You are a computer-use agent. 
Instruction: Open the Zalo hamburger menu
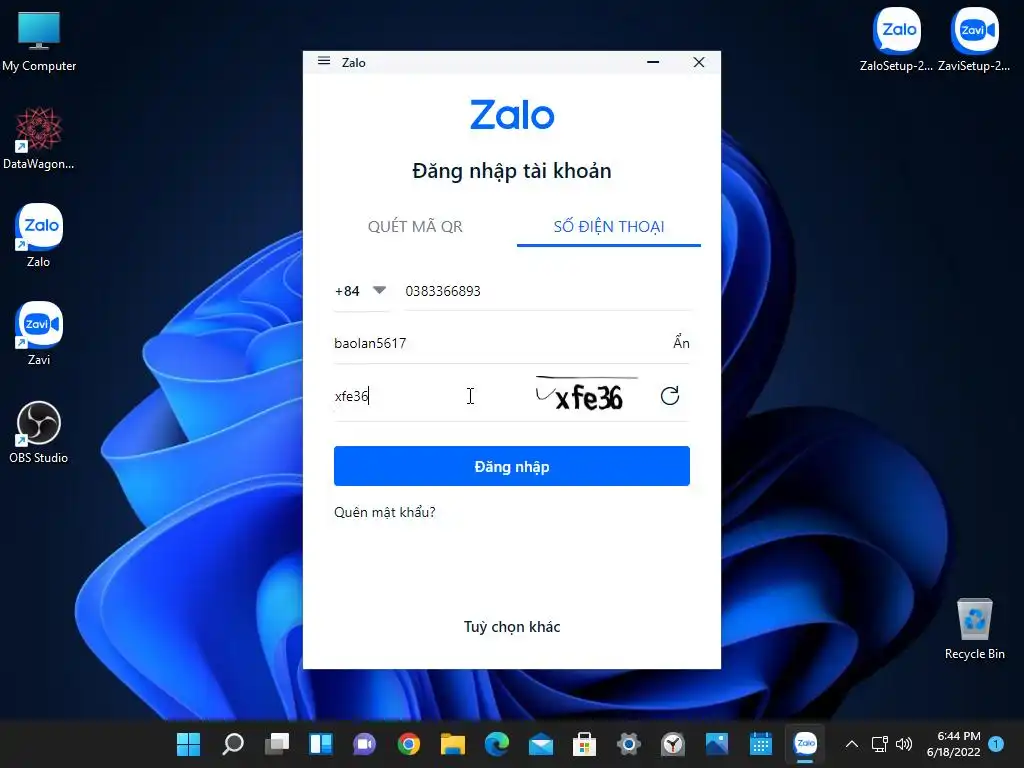coord(324,61)
